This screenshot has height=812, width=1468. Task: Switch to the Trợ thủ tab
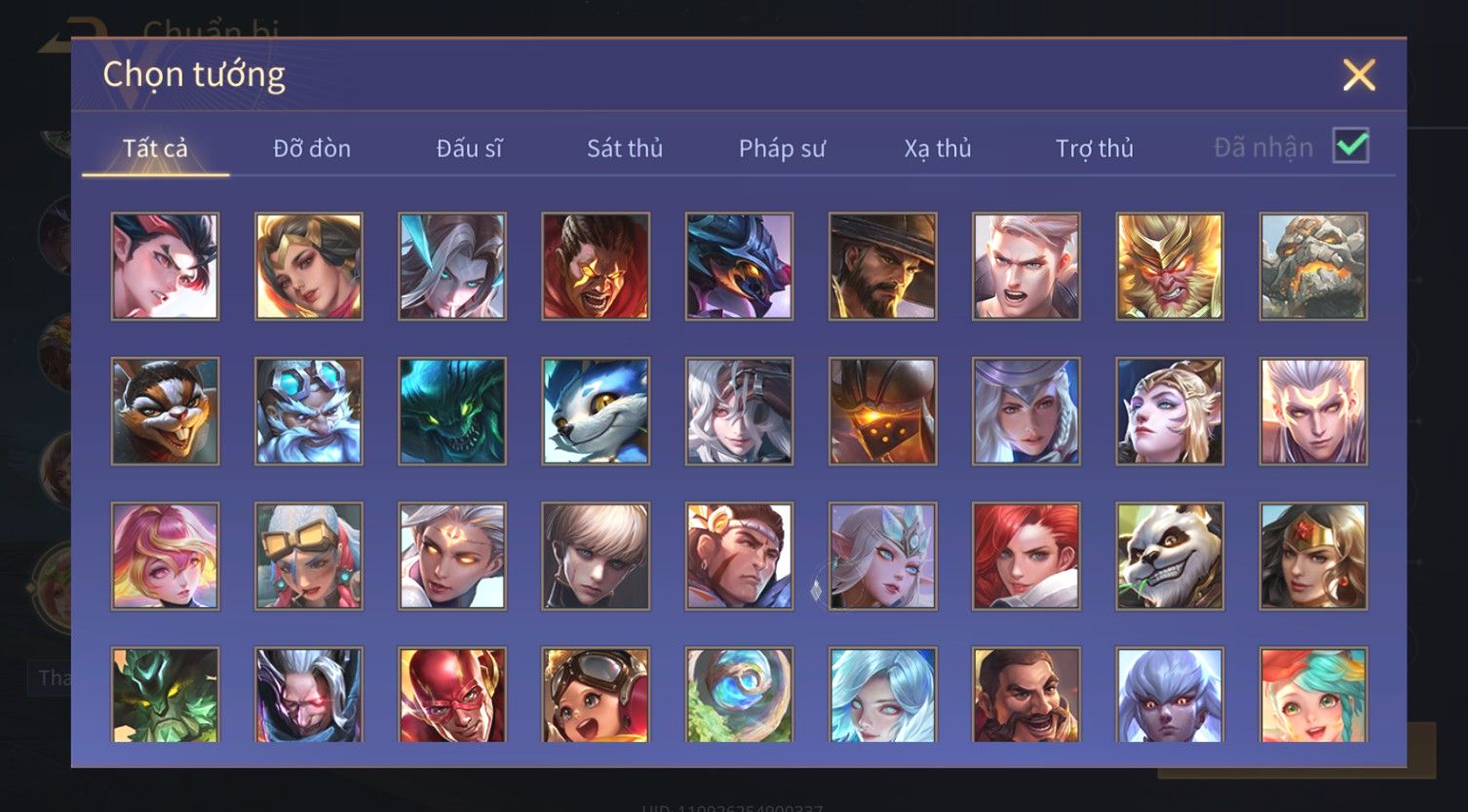click(x=1095, y=148)
